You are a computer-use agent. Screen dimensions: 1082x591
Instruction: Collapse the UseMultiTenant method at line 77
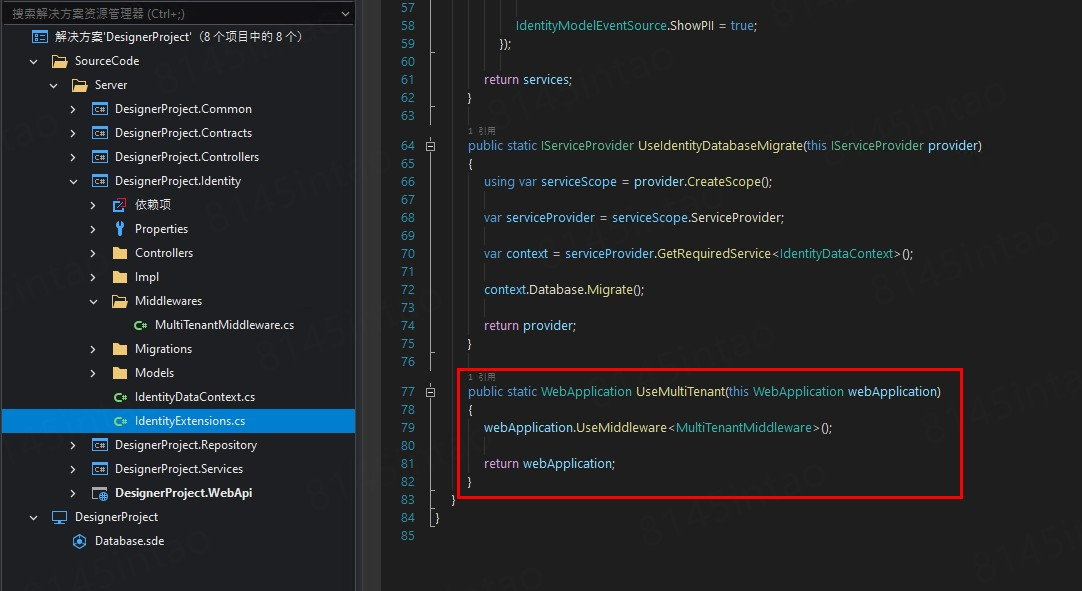[x=431, y=391]
